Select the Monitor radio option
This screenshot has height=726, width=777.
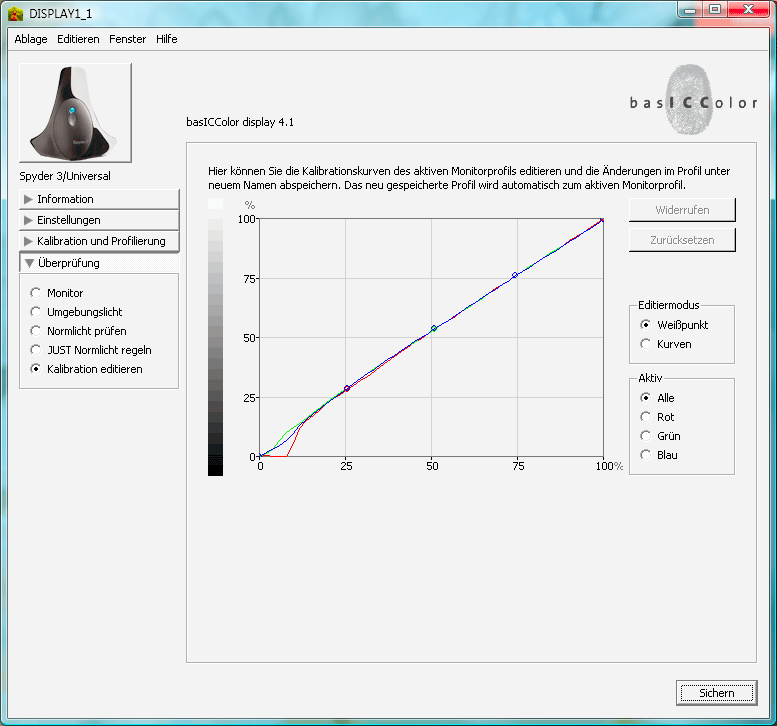[x=37, y=293]
